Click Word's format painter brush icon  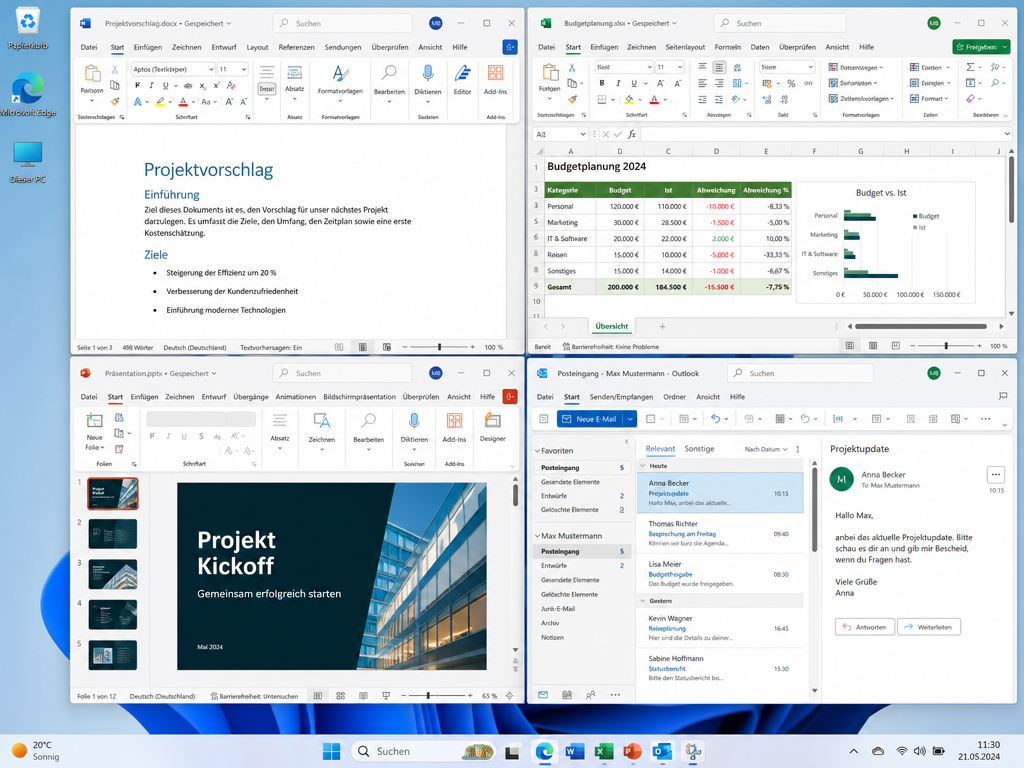click(115, 101)
